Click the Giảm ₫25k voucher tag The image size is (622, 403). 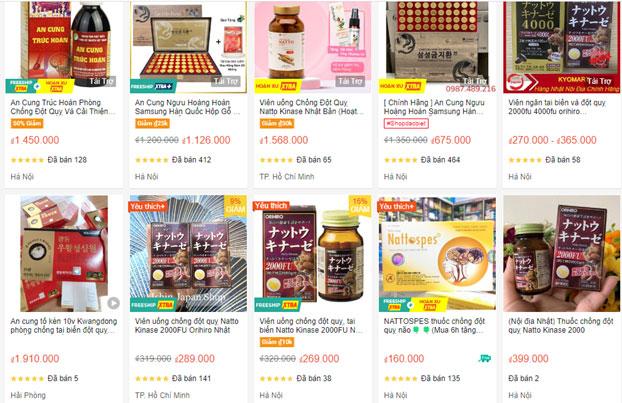coord(153,123)
